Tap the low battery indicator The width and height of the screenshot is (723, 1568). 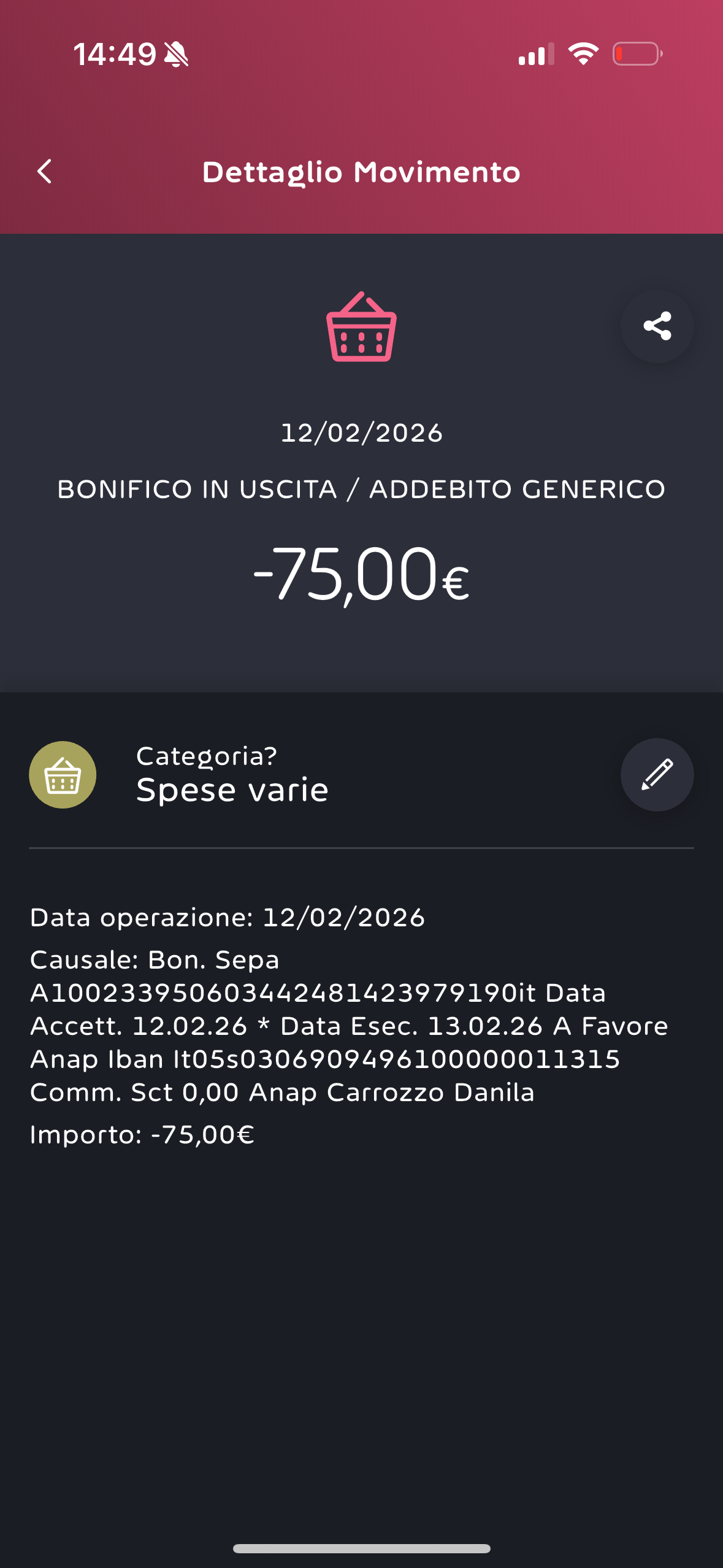pos(637,54)
